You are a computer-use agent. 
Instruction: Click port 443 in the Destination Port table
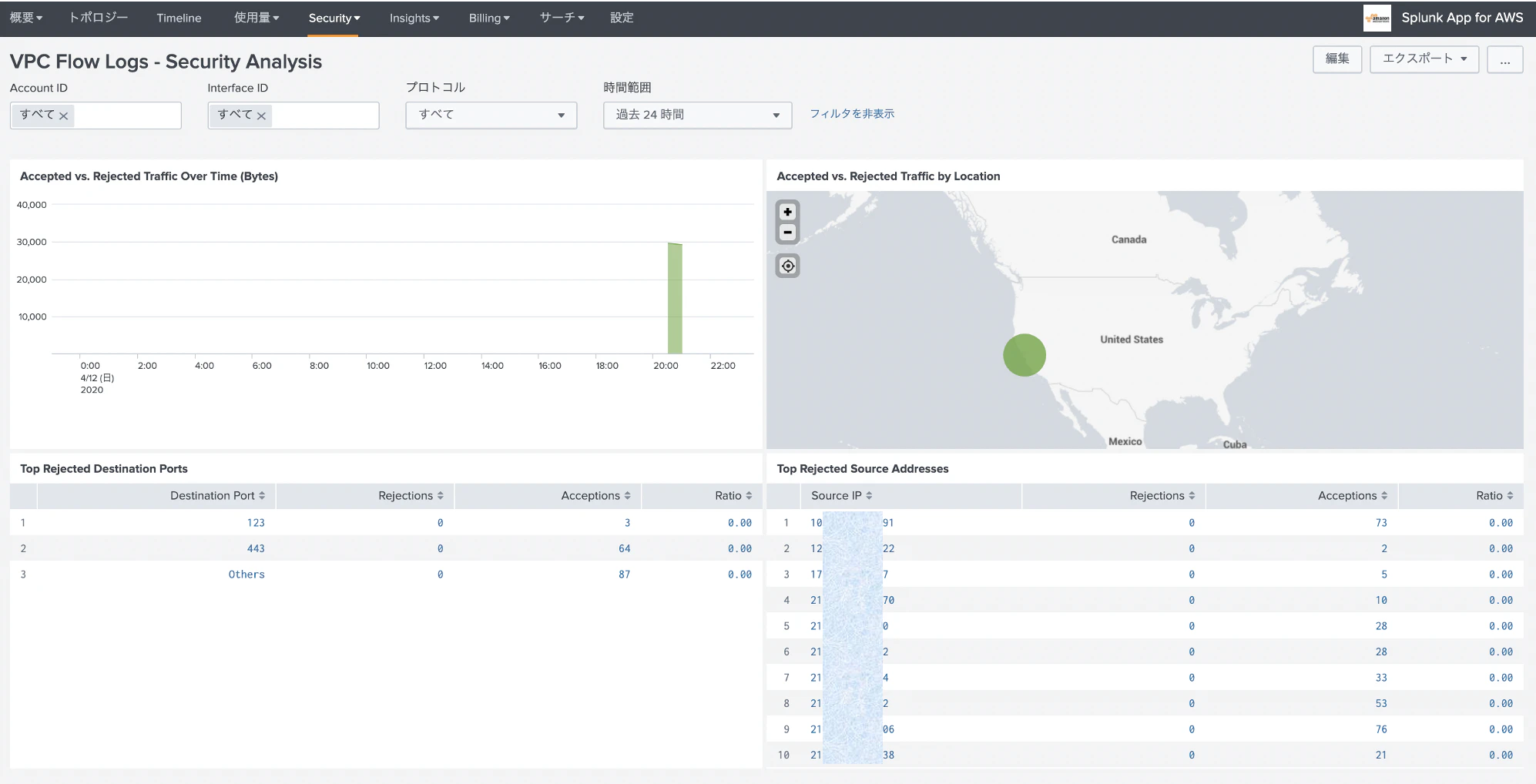pos(256,548)
